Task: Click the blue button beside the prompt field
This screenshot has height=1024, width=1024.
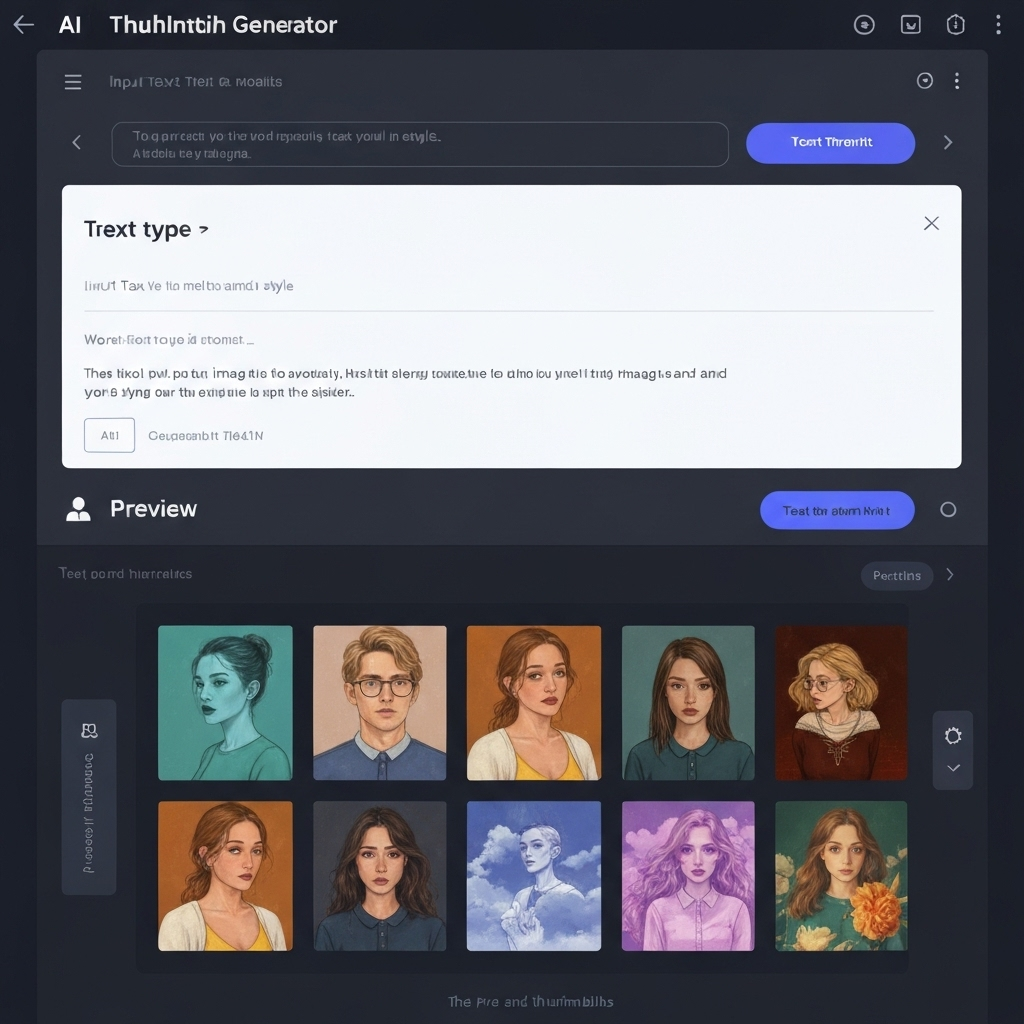Action: tap(830, 143)
